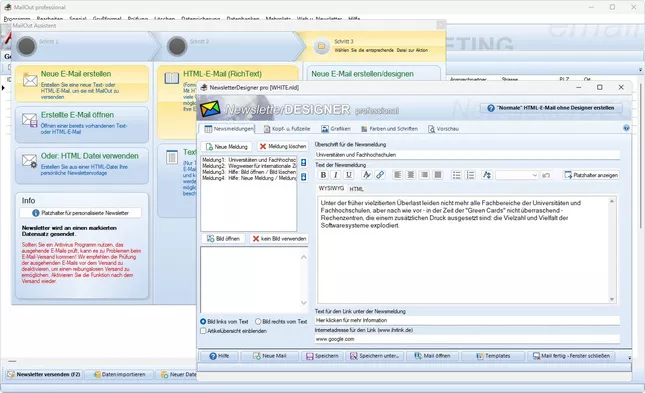This screenshot has height=393, width=645.
Task: Underline the selected news text
Action: tap(349, 175)
